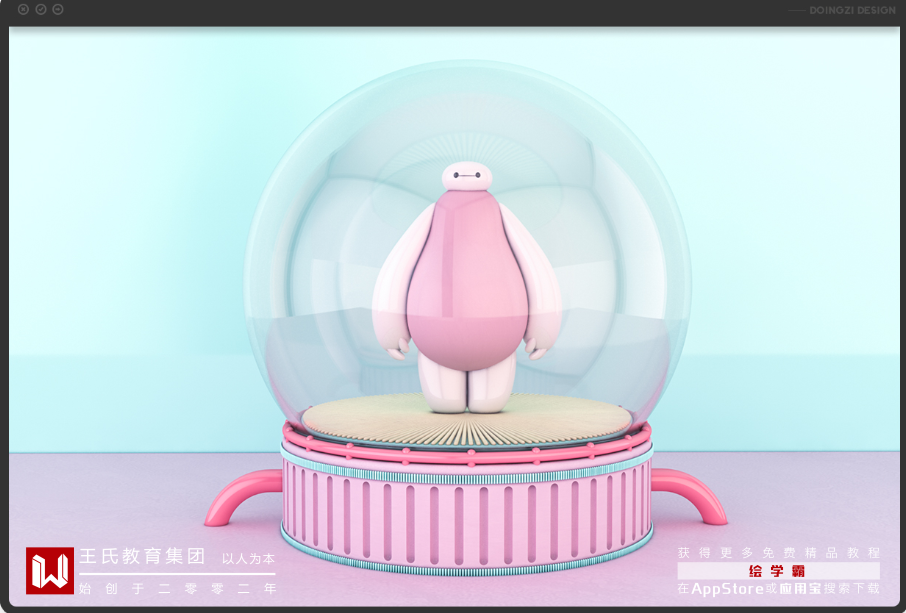Click the arrow circle icon in title bar
This screenshot has width=906, height=613.
click(58, 9)
